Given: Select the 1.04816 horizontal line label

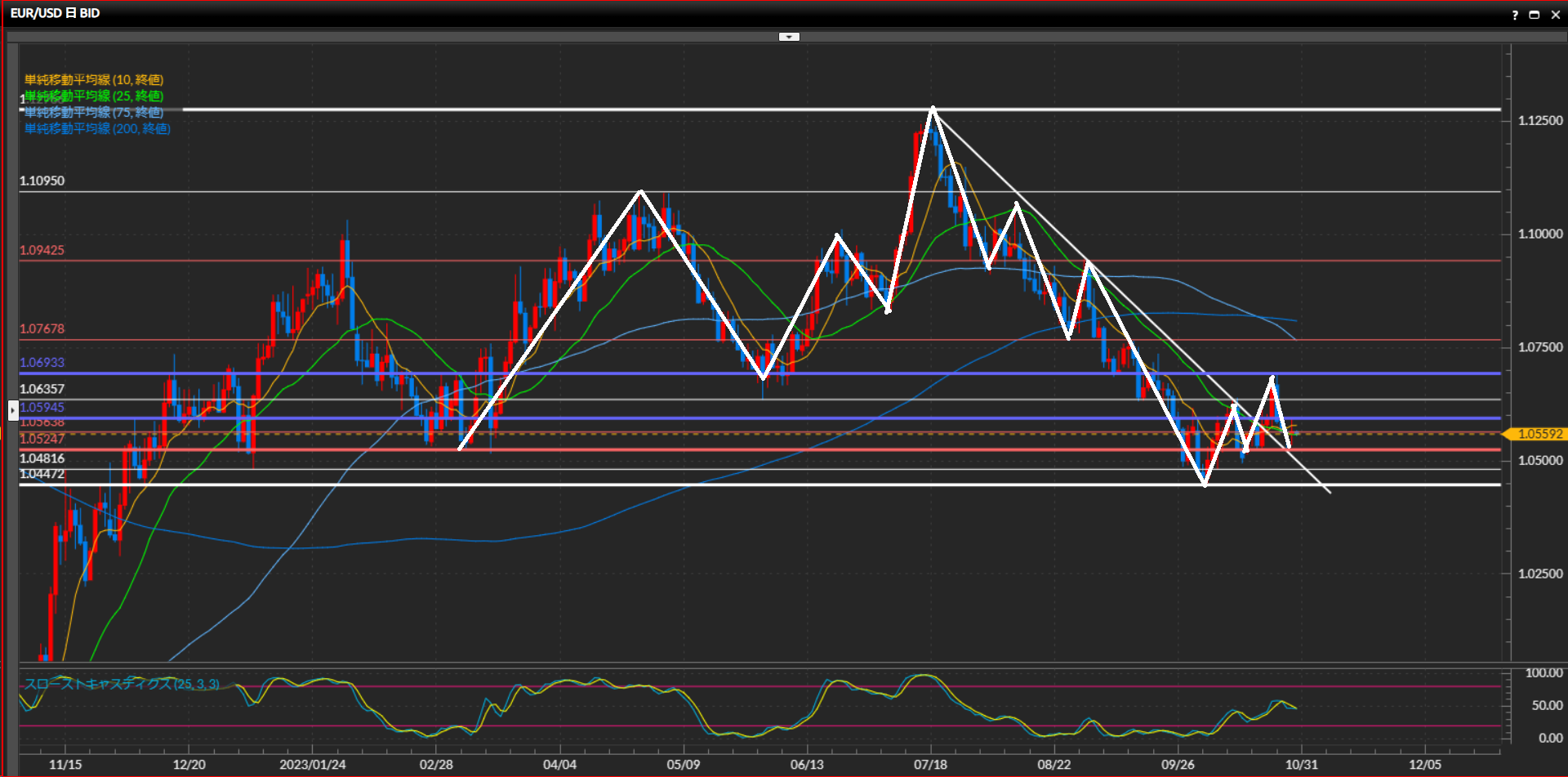Looking at the screenshot, I should point(42,458).
